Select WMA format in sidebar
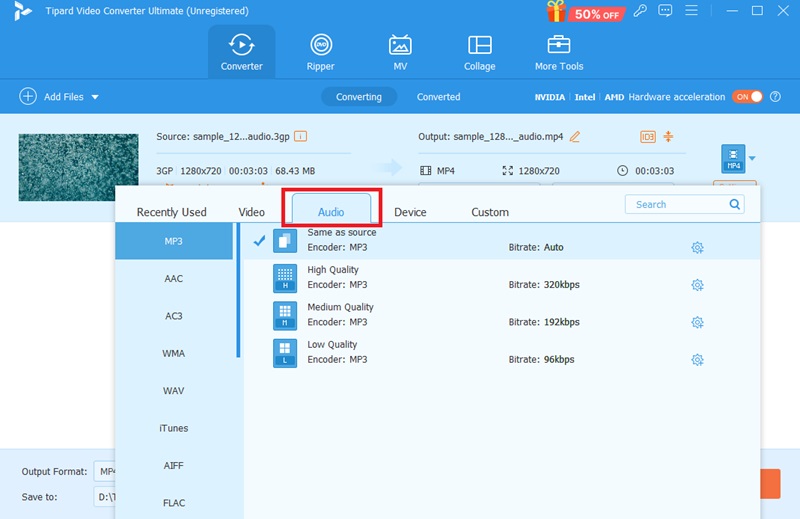The image size is (800, 519). 174,353
